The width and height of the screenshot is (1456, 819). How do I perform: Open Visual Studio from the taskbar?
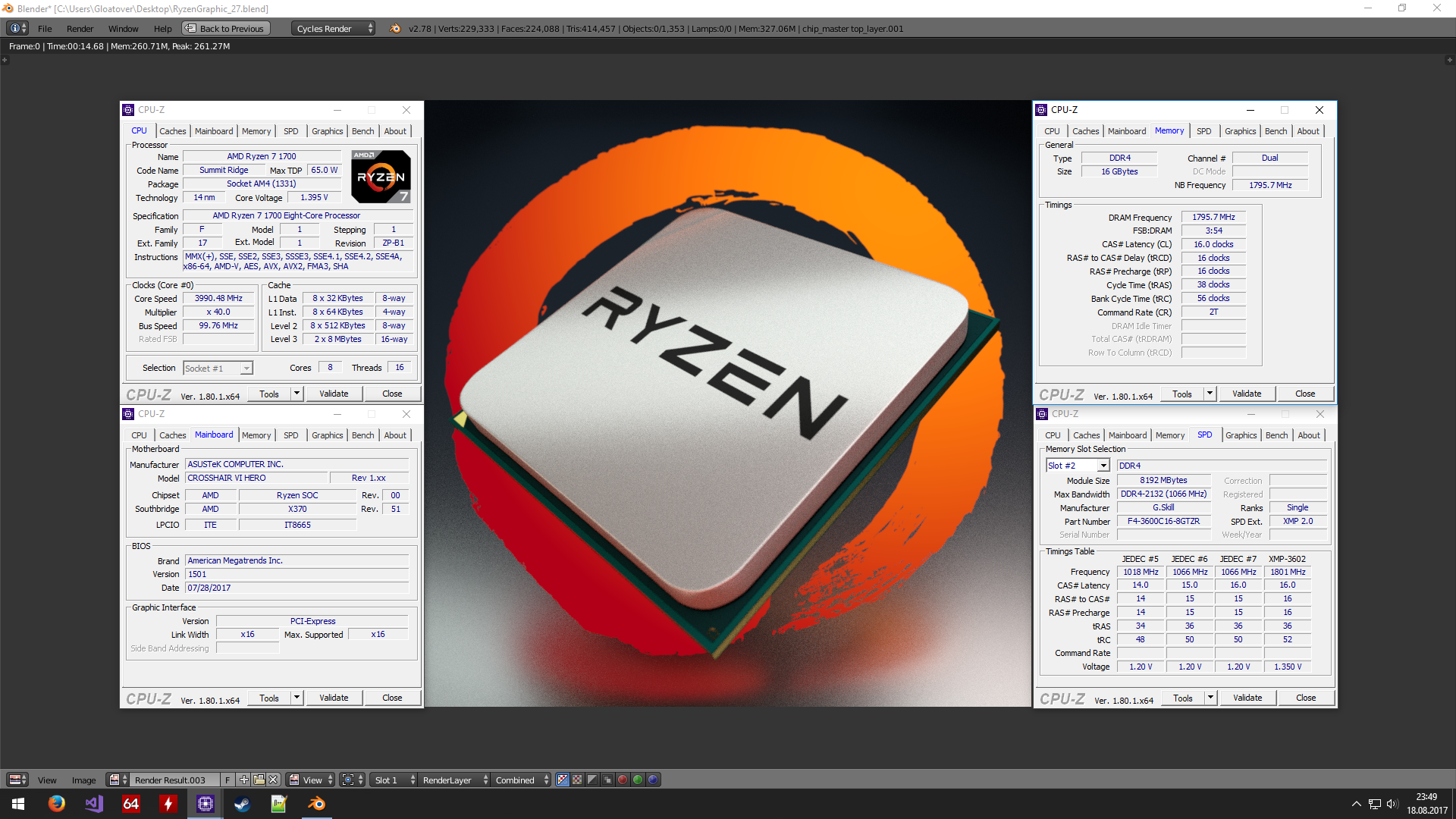tap(94, 804)
